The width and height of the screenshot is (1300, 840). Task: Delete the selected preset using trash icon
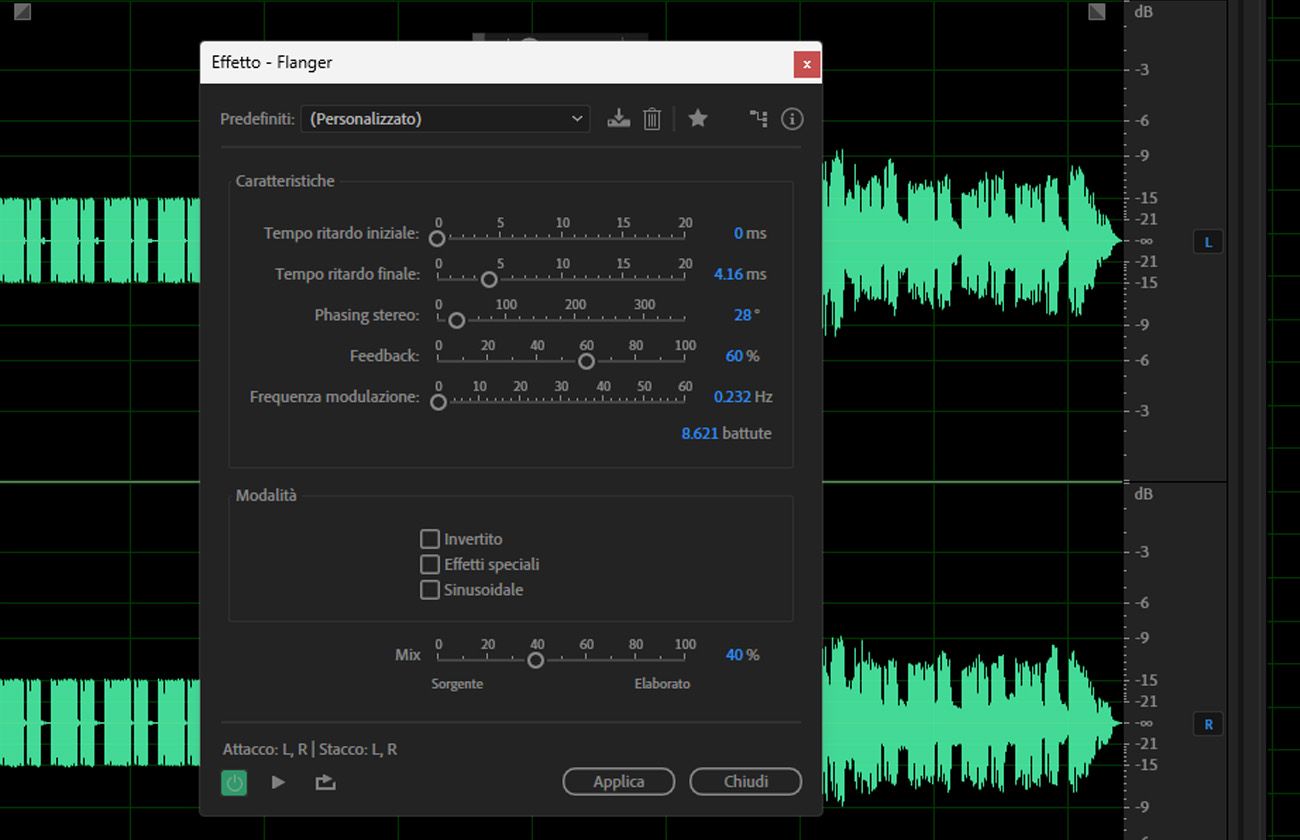click(x=652, y=118)
